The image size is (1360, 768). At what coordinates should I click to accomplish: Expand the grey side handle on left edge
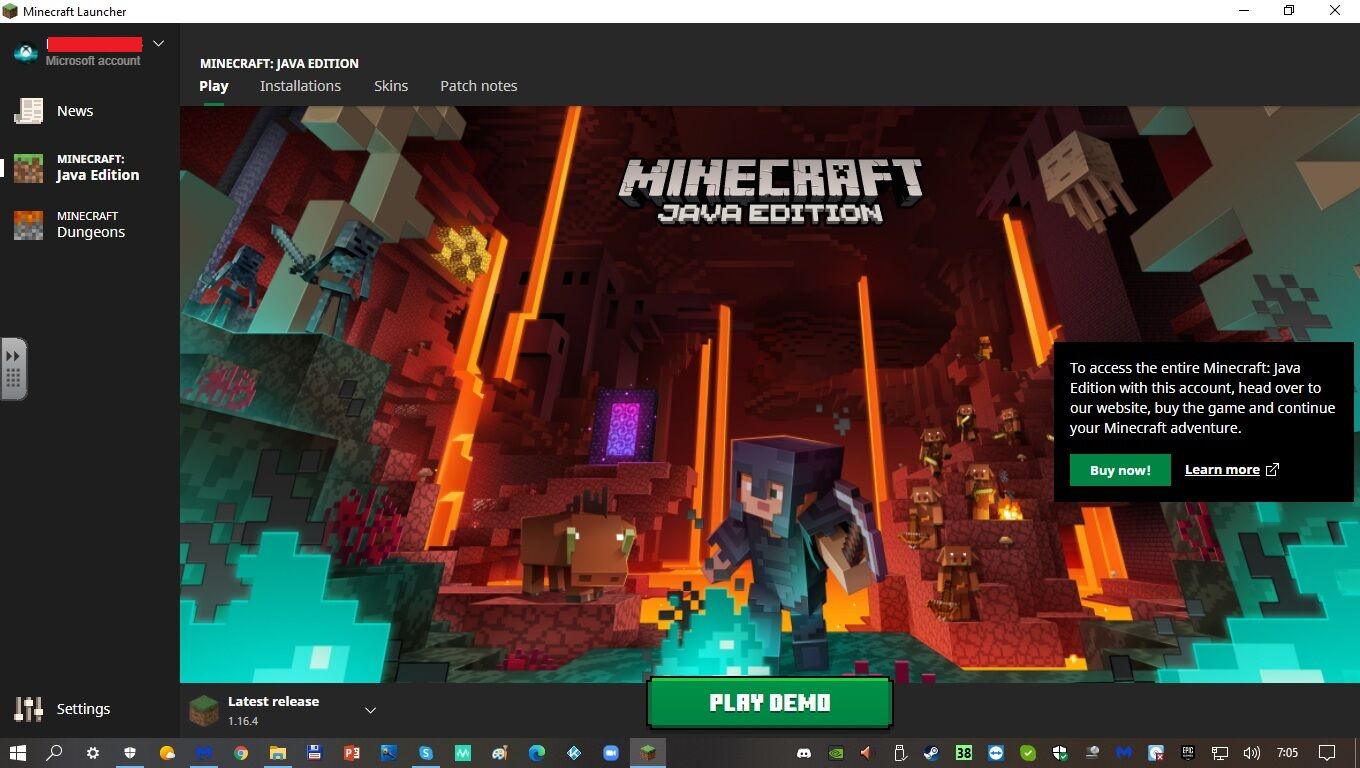click(14, 369)
